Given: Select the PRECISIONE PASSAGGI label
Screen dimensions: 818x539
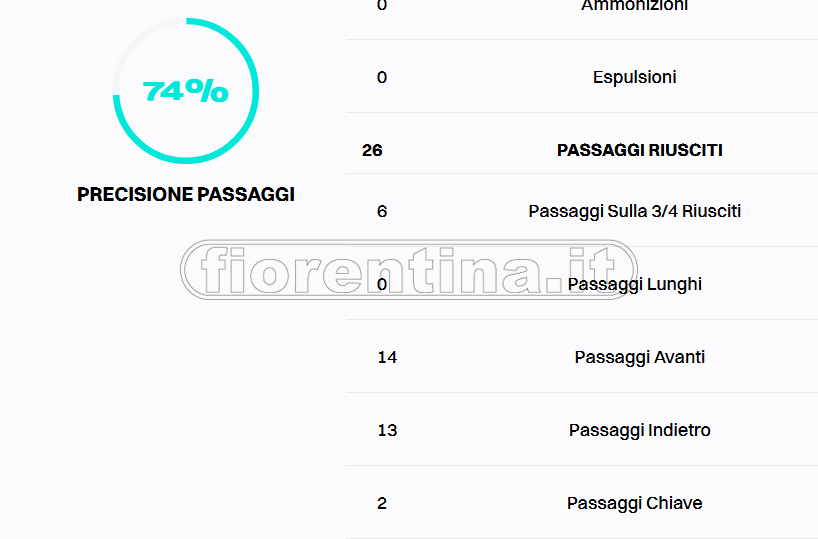Looking at the screenshot, I should click(x=186, y=194).
